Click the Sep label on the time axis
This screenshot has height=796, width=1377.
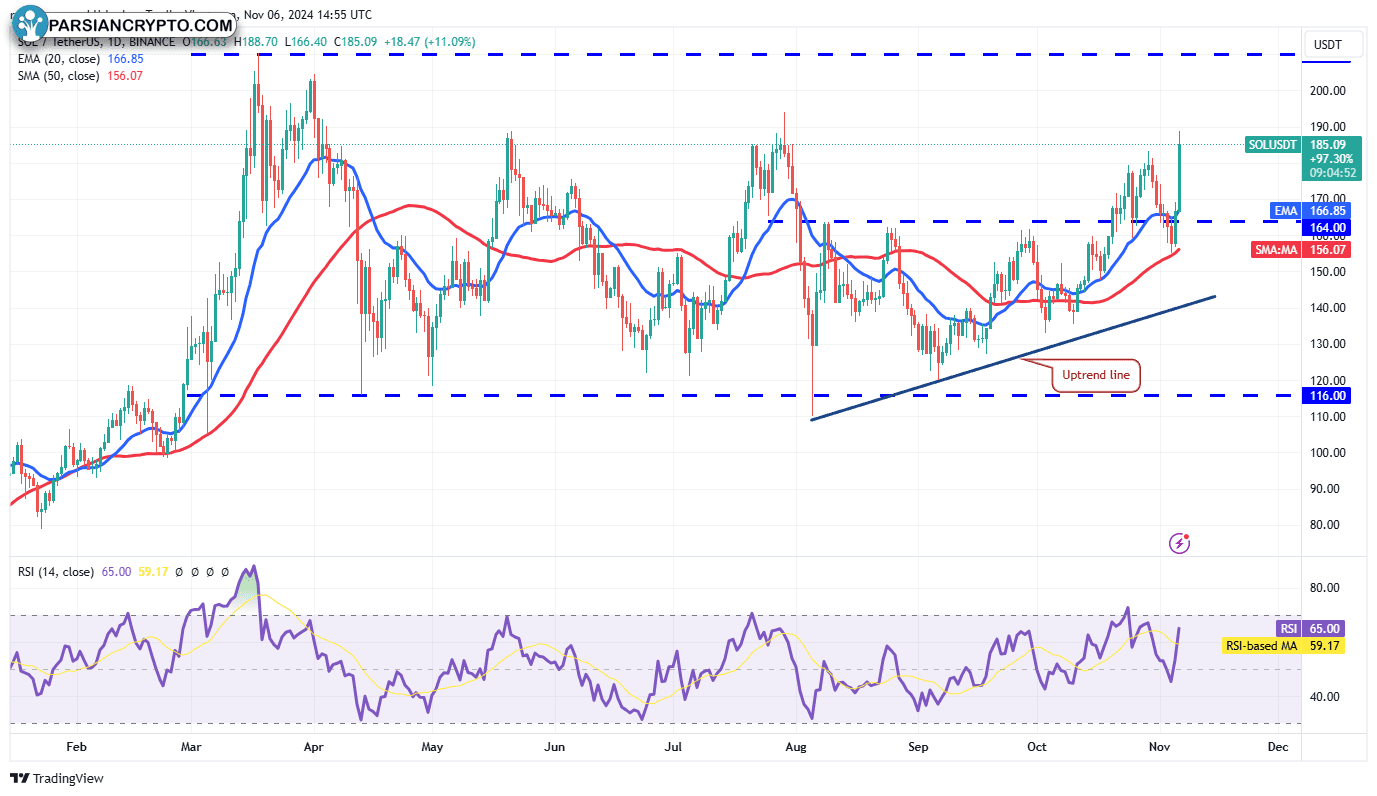tap(919, 747)
